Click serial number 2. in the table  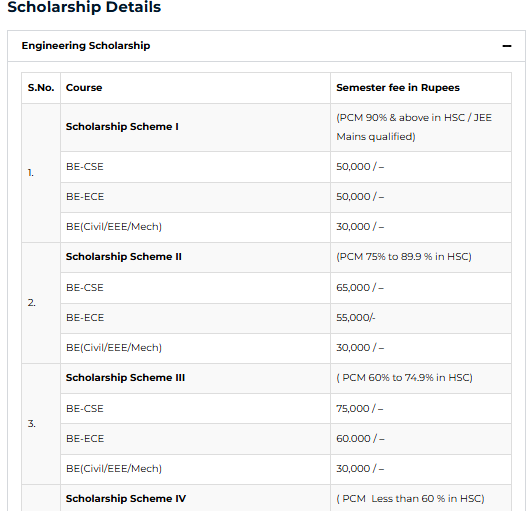pos(31,303)
